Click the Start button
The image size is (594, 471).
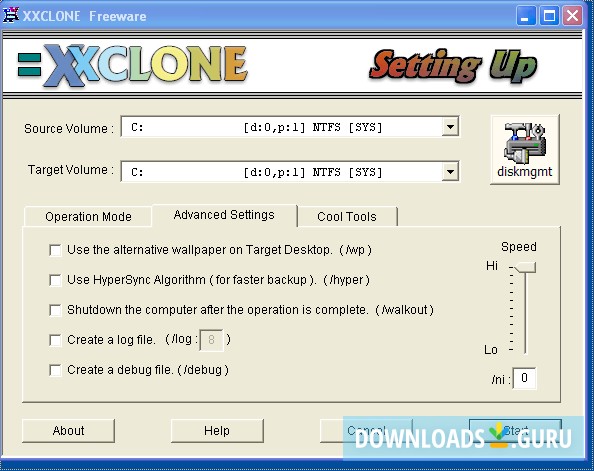(x=515, y=430)
